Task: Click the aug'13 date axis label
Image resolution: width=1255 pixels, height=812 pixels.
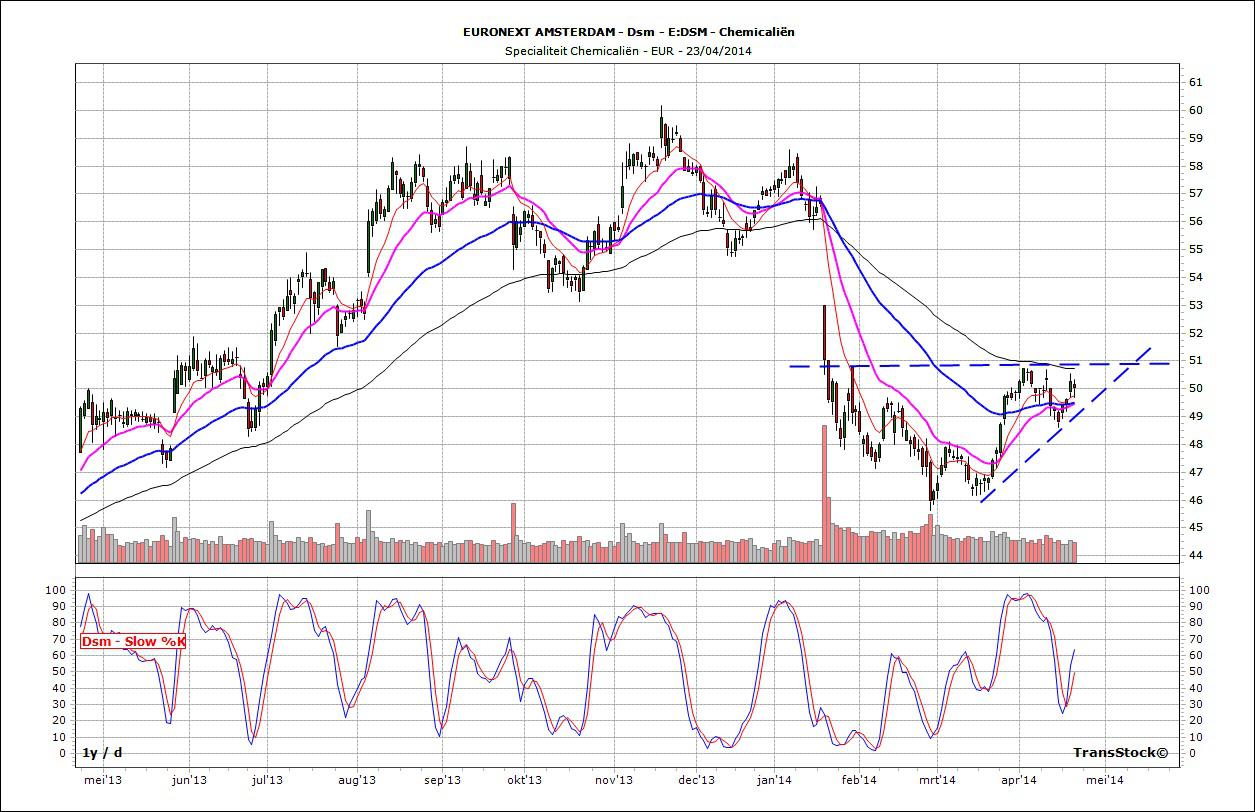Action: click(356, 779)
